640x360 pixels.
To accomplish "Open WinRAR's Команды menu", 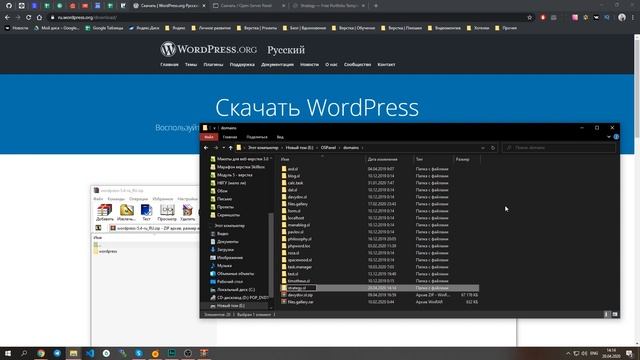I will [116, 199].
